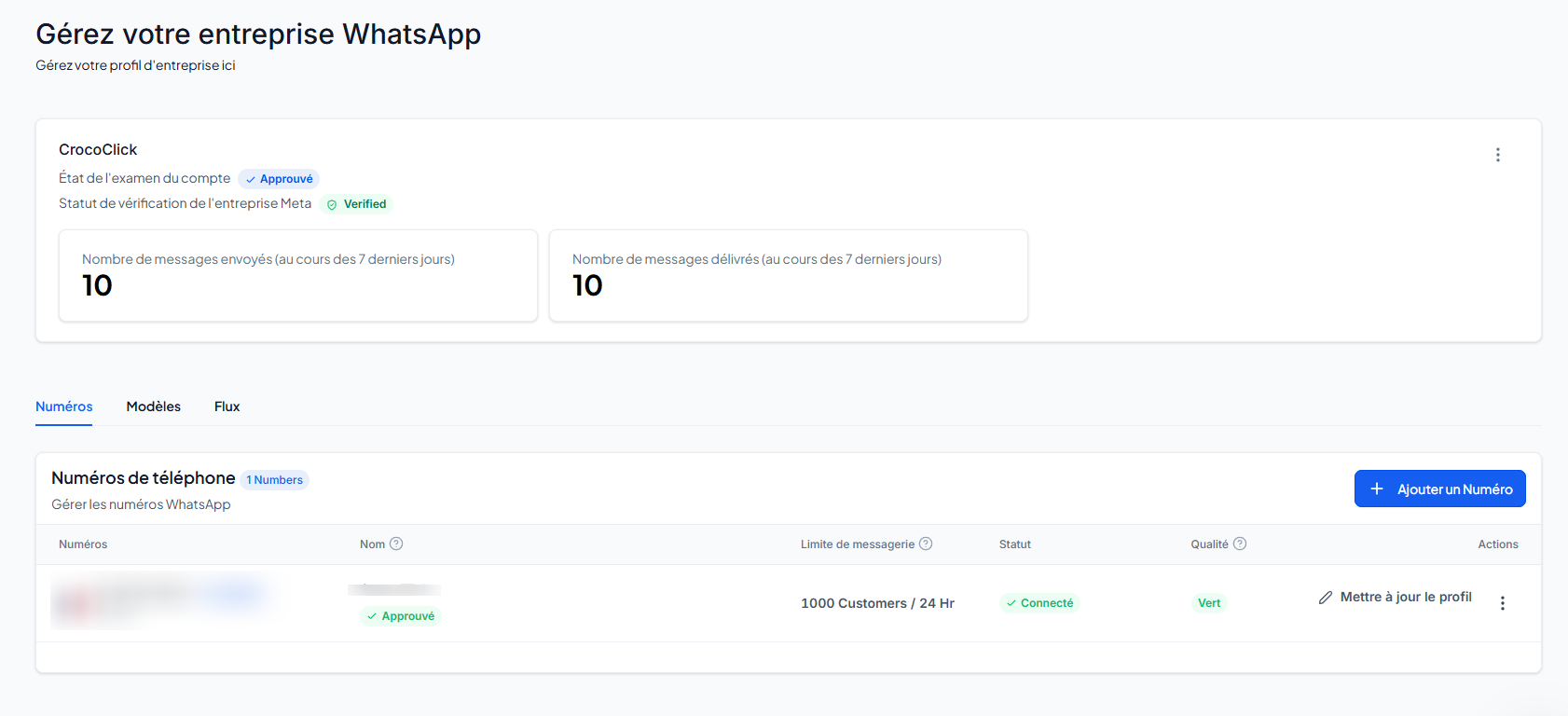Click the État de l'examen du compte label
1568x716 pixels.
point(144,178)
